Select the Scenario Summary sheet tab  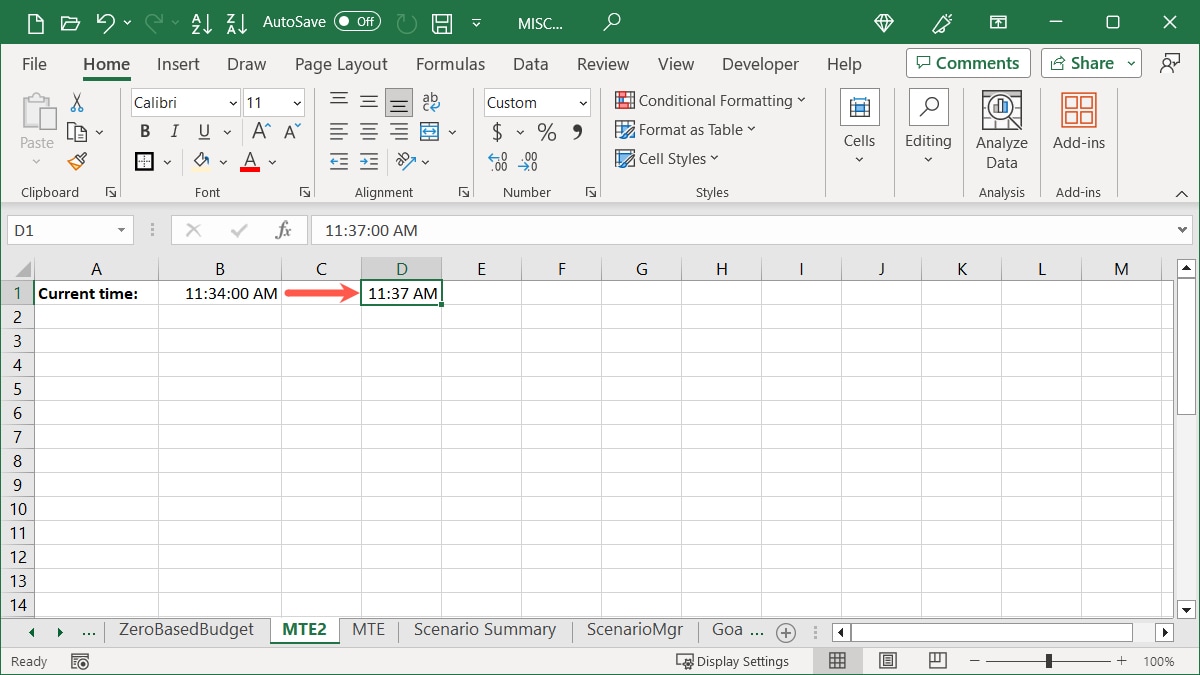pyautogui.click(x=484, y=630)
